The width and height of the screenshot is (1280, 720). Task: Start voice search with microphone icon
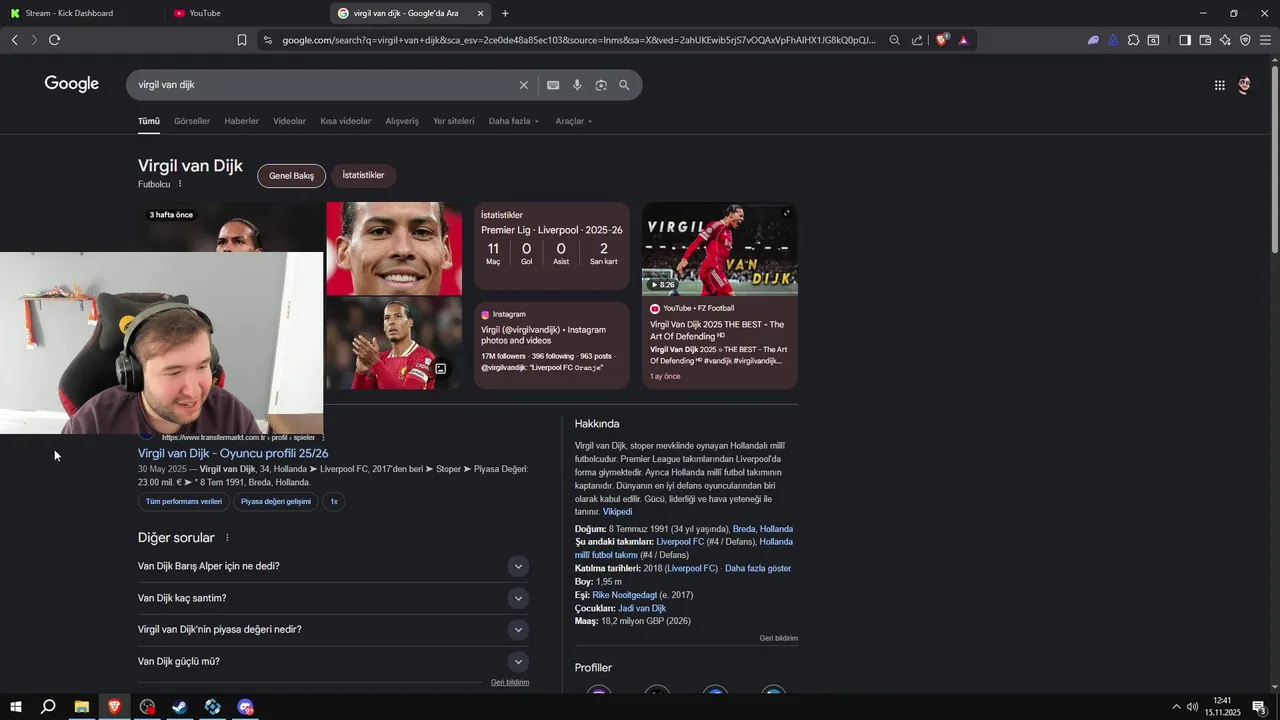(577, 85)
